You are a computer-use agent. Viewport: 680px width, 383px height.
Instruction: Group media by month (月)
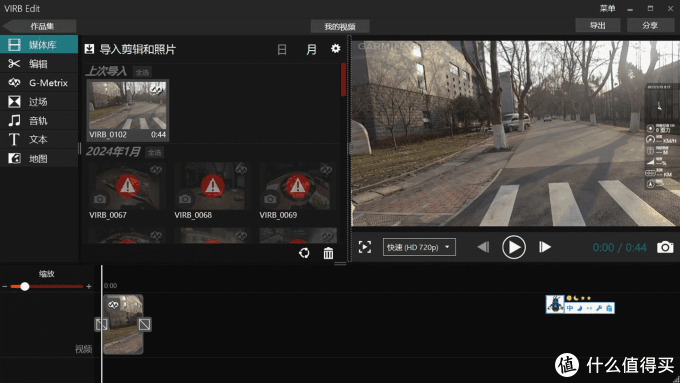click(x=311, y=49)
